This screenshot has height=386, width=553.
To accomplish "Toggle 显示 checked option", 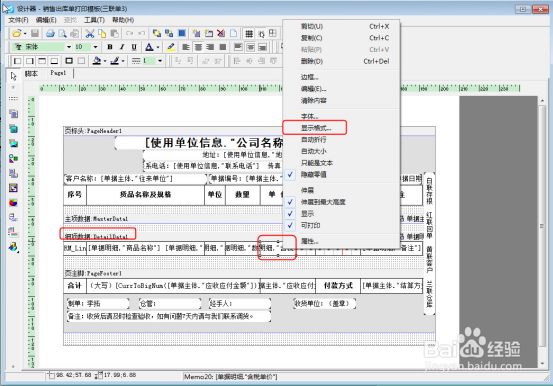I will (341, 213).
